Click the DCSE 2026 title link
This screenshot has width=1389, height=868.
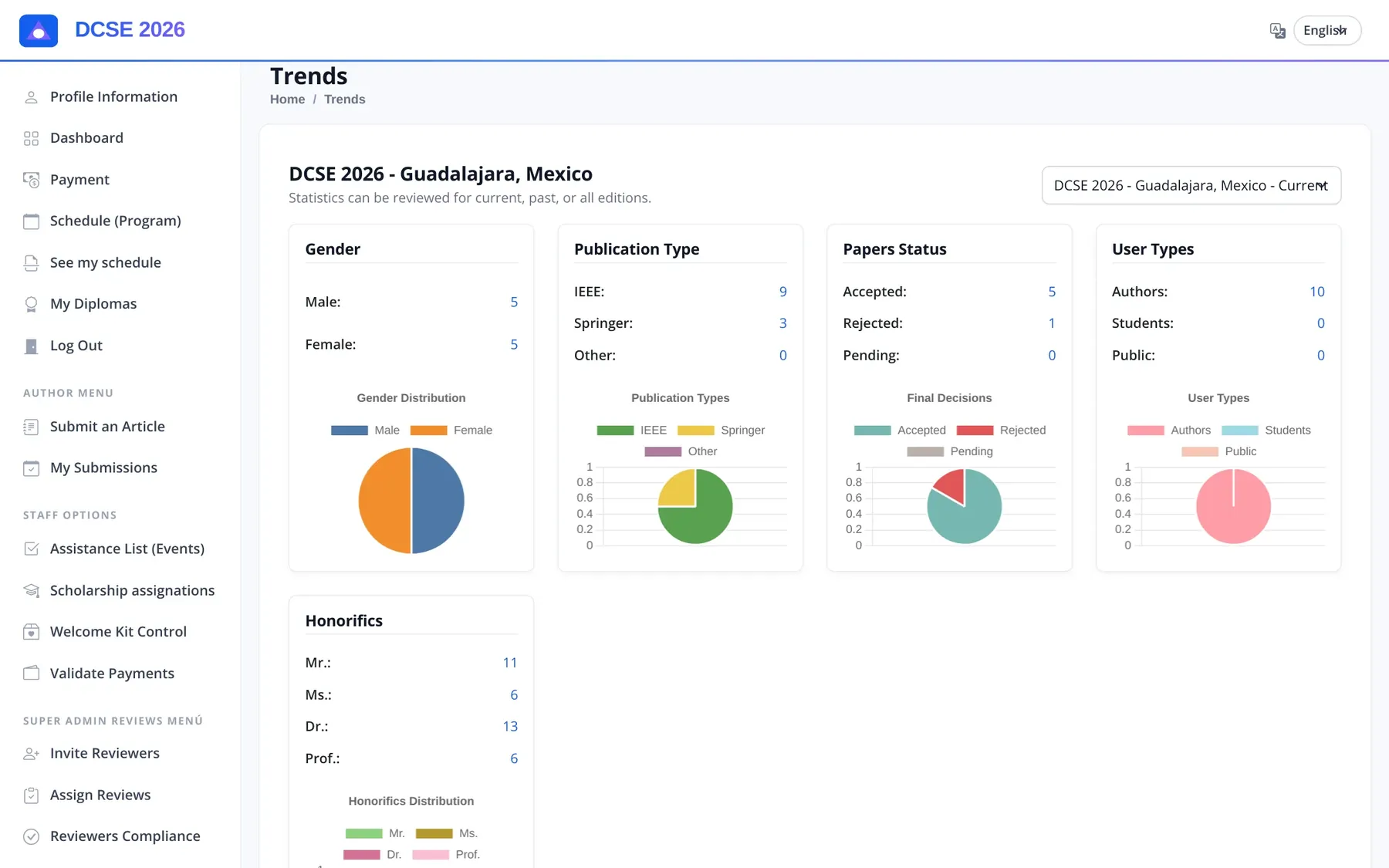coord(130,29)
